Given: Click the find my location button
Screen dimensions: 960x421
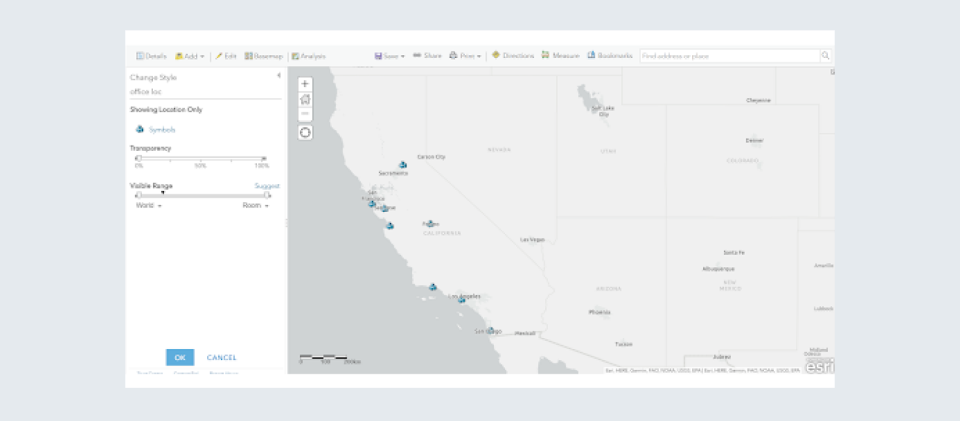Looking at the screenshot, I should click(305, 132).
